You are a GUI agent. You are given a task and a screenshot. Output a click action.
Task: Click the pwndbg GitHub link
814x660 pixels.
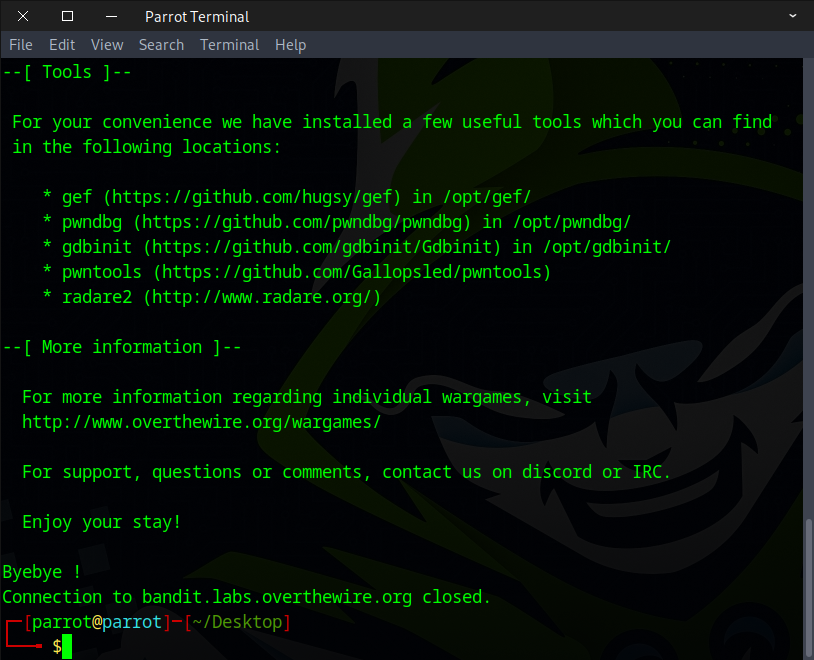(x=306, y=222)
